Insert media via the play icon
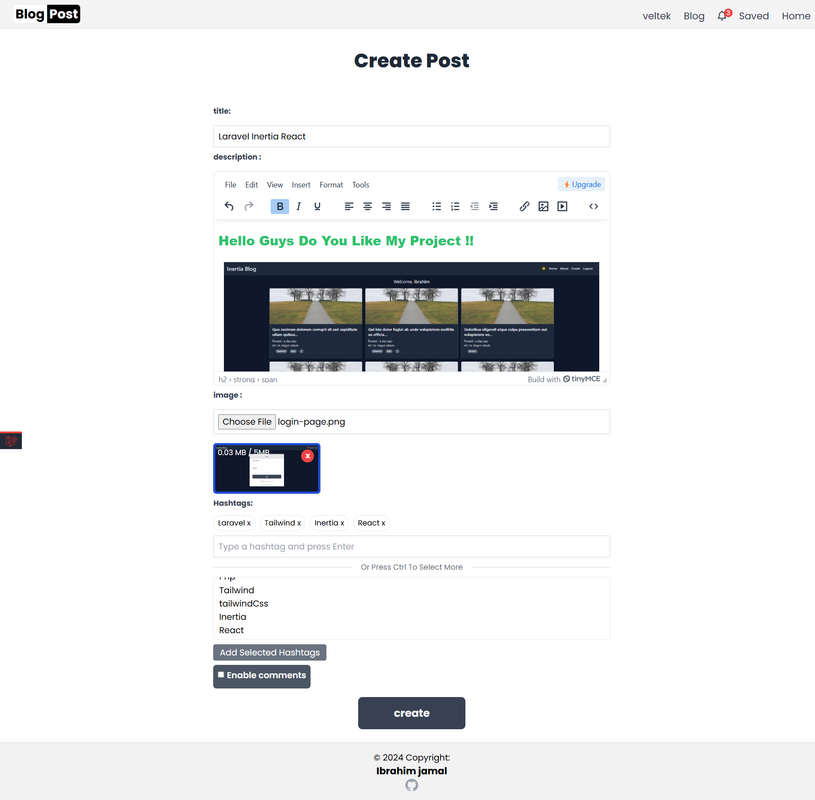The width and height of the screenshot is (815, 800). tap(562, 206)
